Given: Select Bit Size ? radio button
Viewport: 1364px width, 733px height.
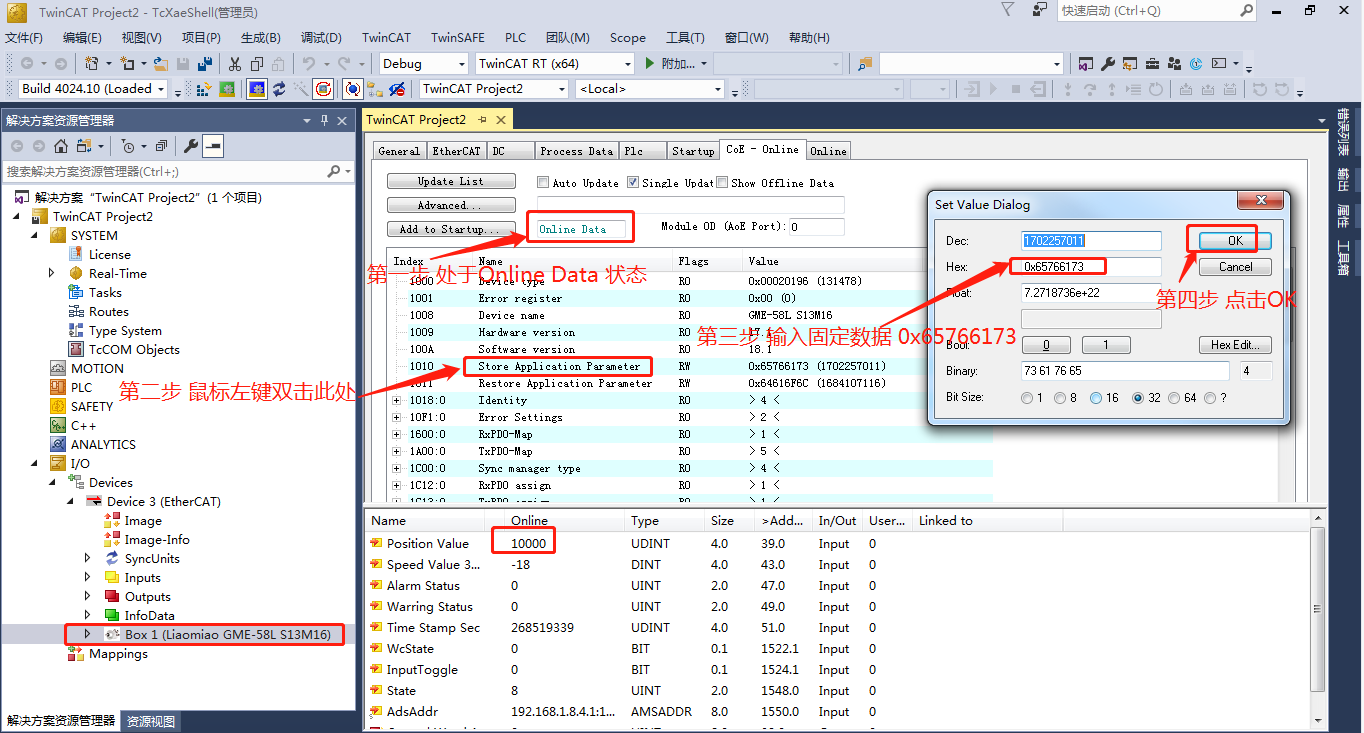Looking at the screenshot, I should (1211, 398).
